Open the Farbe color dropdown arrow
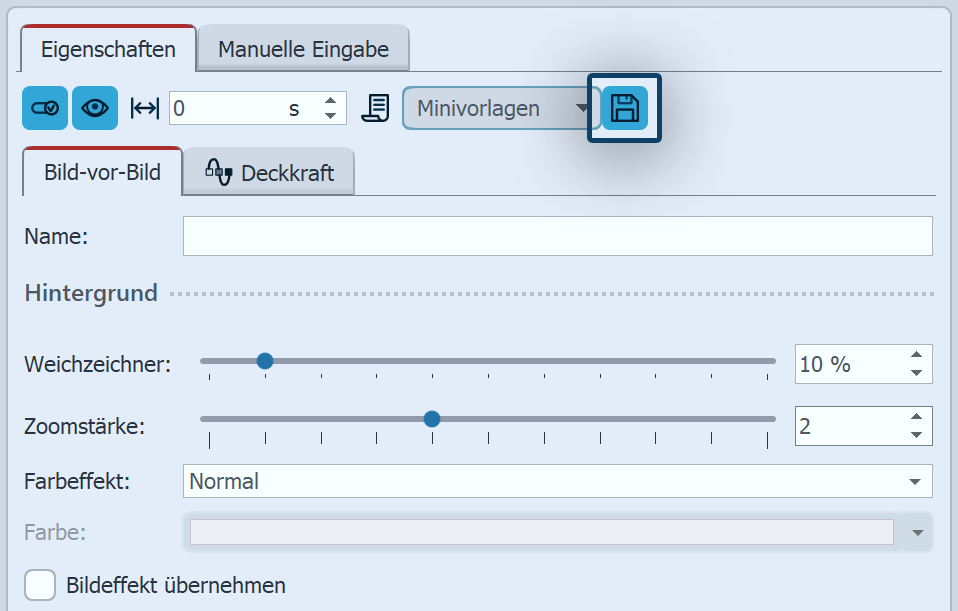 917,532
